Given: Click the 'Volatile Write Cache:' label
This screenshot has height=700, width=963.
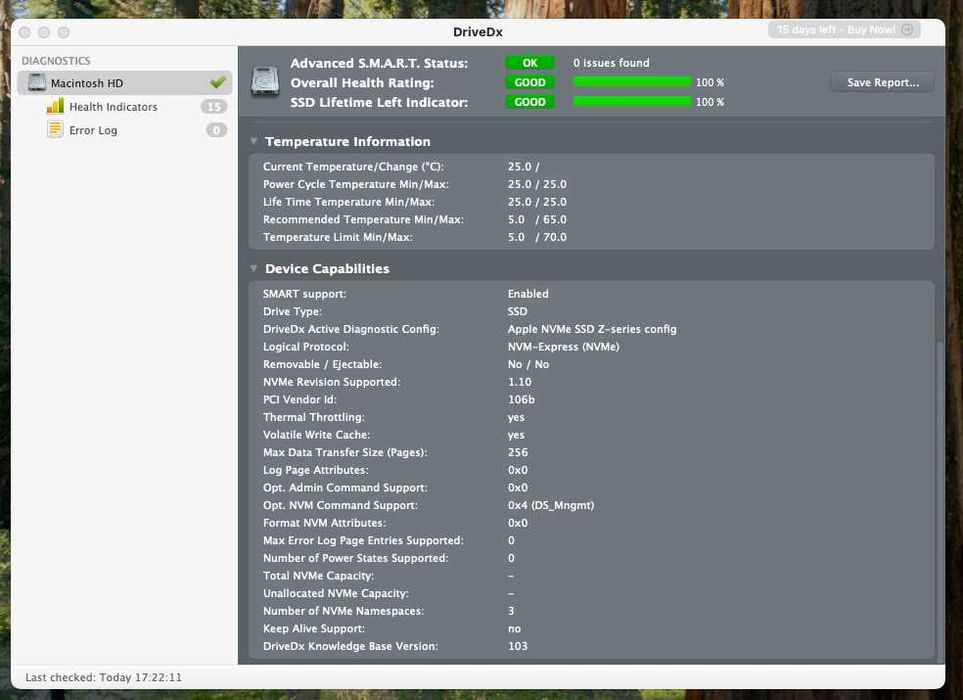Looking at the screenshot, I should pyautogui.click(x=317, y=435).
